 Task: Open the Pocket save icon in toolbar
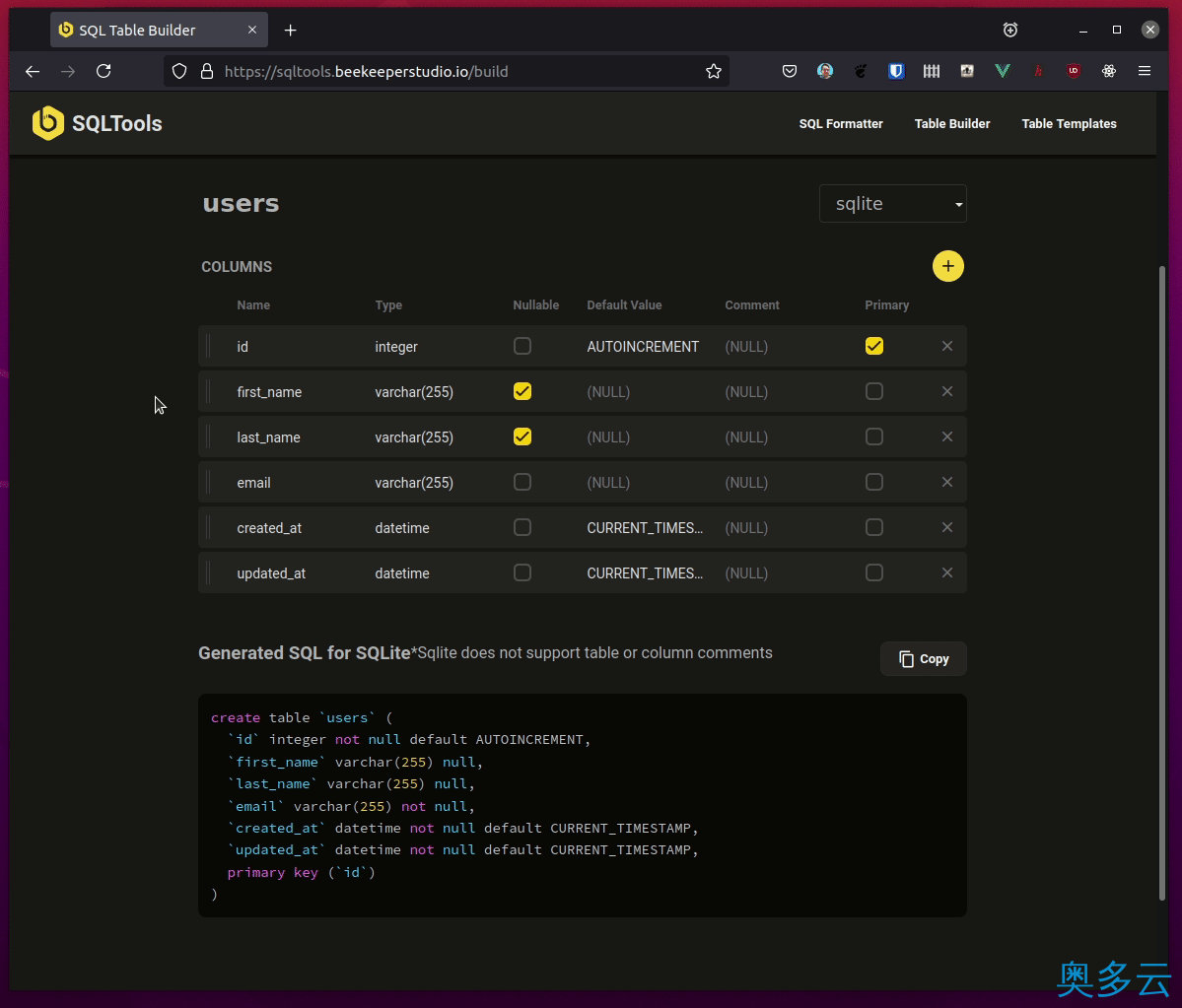790,71
